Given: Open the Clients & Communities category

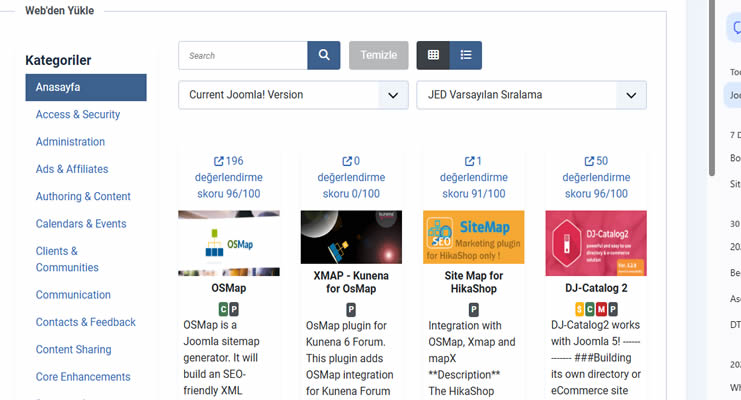Looking at the screenshot, I should tap(67, 259).
